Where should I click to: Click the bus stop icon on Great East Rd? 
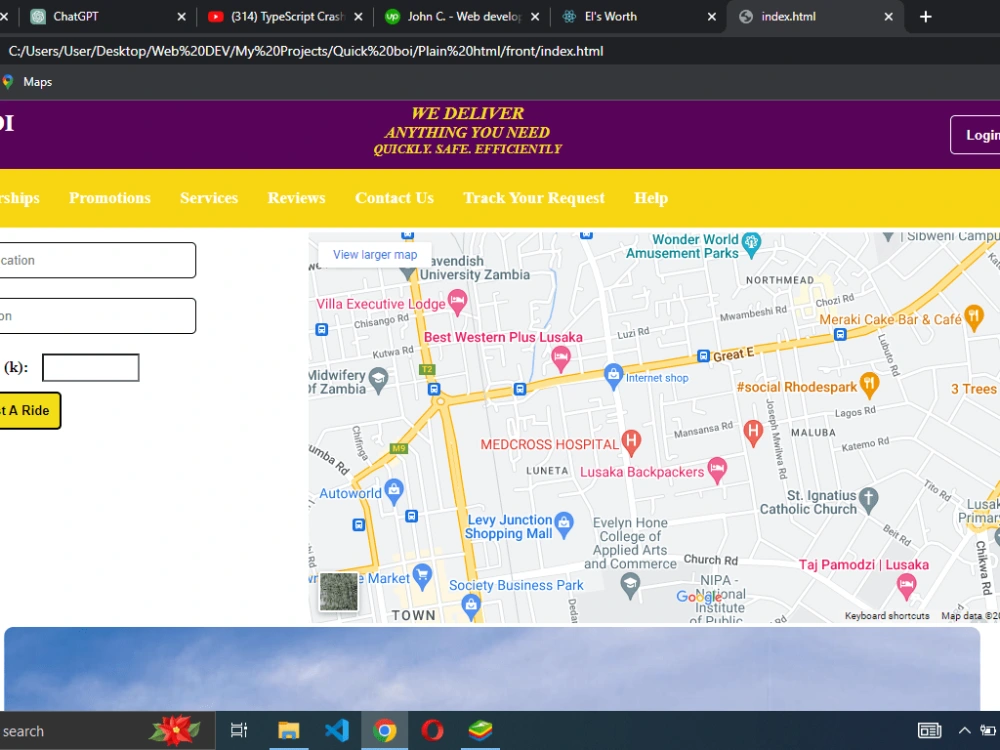(703, 356)
